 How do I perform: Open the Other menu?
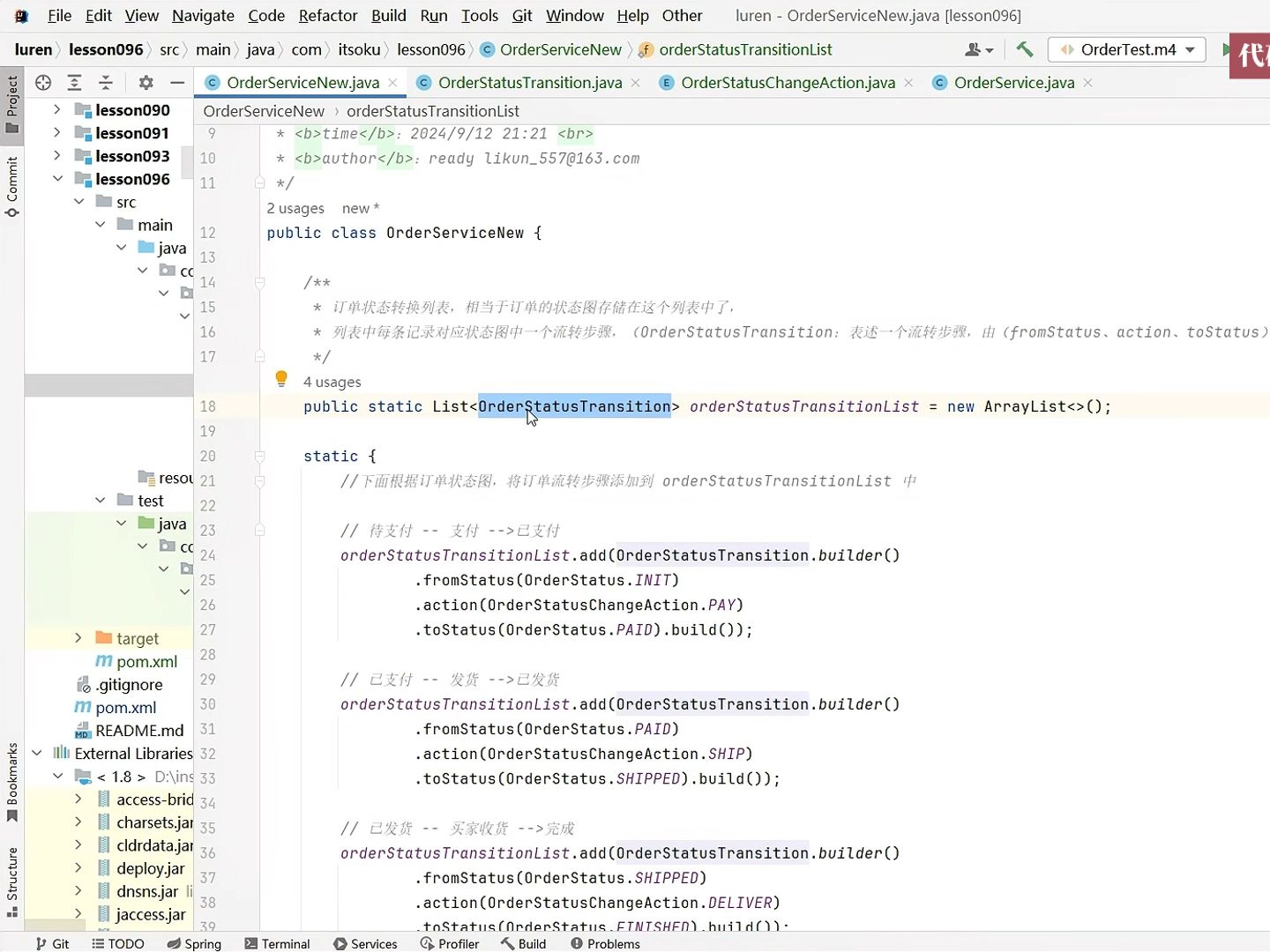[x=682, y=15]
